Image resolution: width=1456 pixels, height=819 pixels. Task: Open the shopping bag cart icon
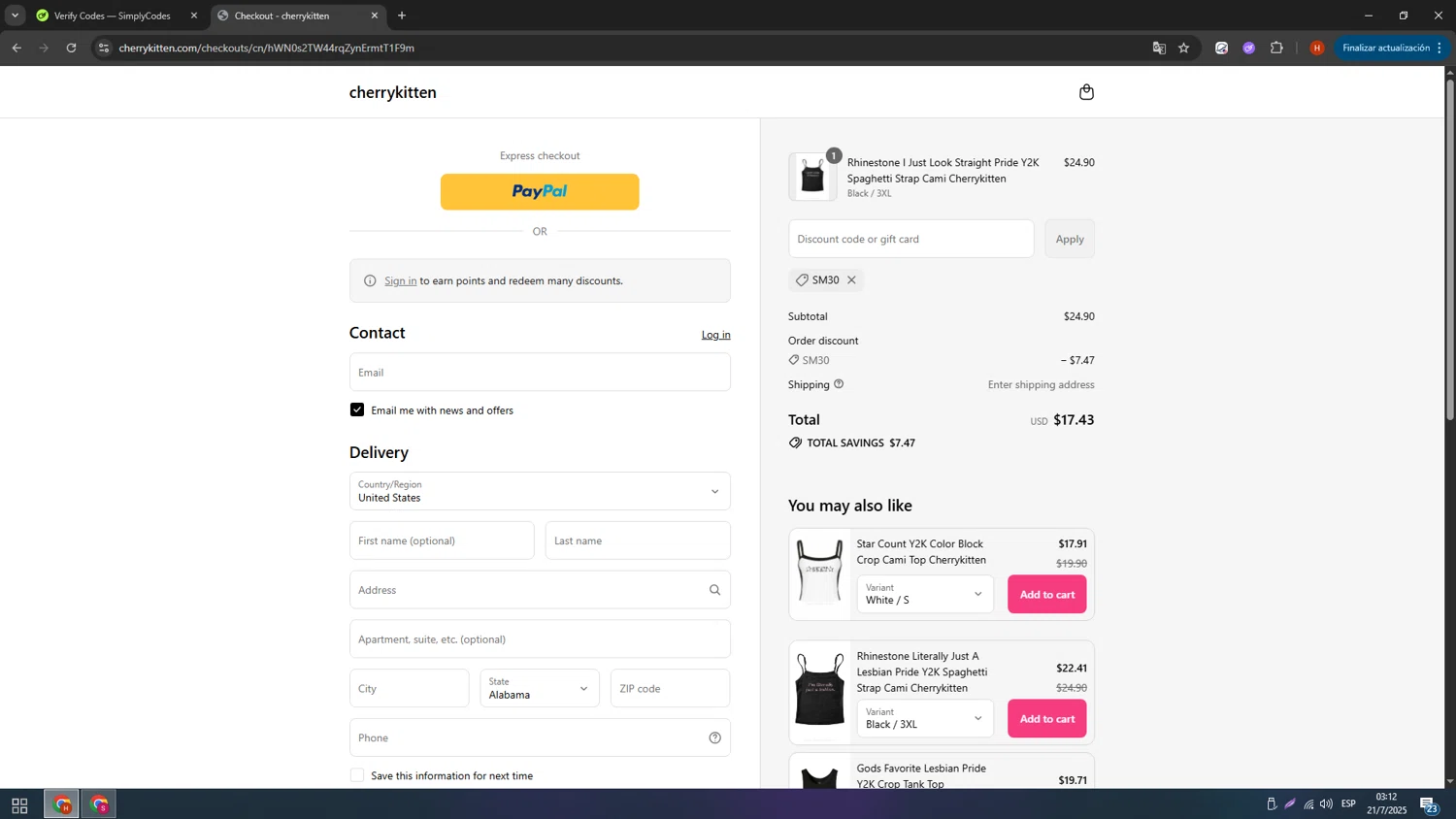[x=1086, y=92]
